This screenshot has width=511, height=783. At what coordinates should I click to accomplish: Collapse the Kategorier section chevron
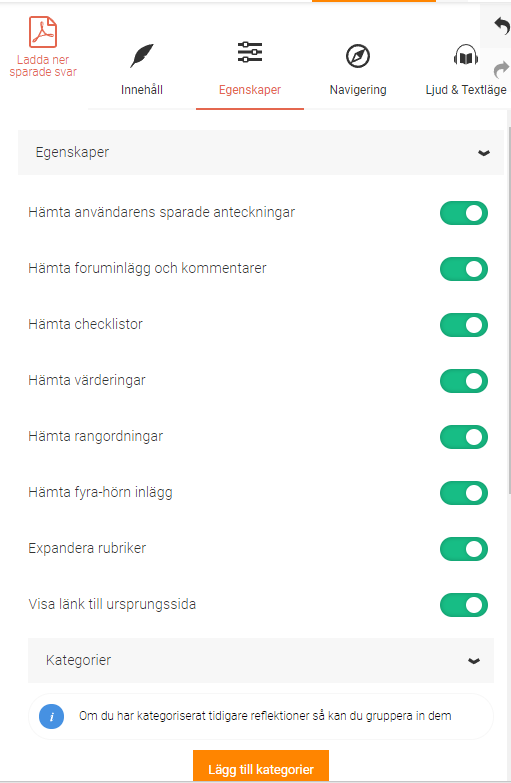point(474,661)
